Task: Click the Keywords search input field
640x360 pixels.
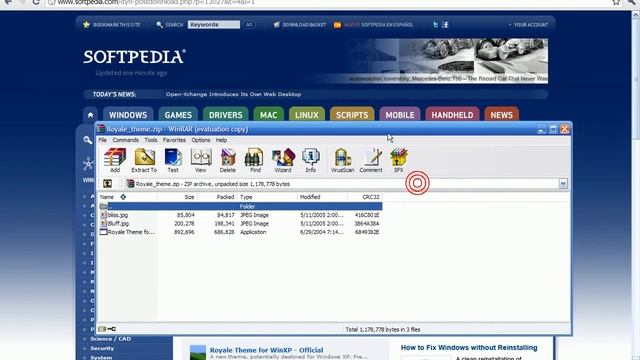Action: click(214, 24)
